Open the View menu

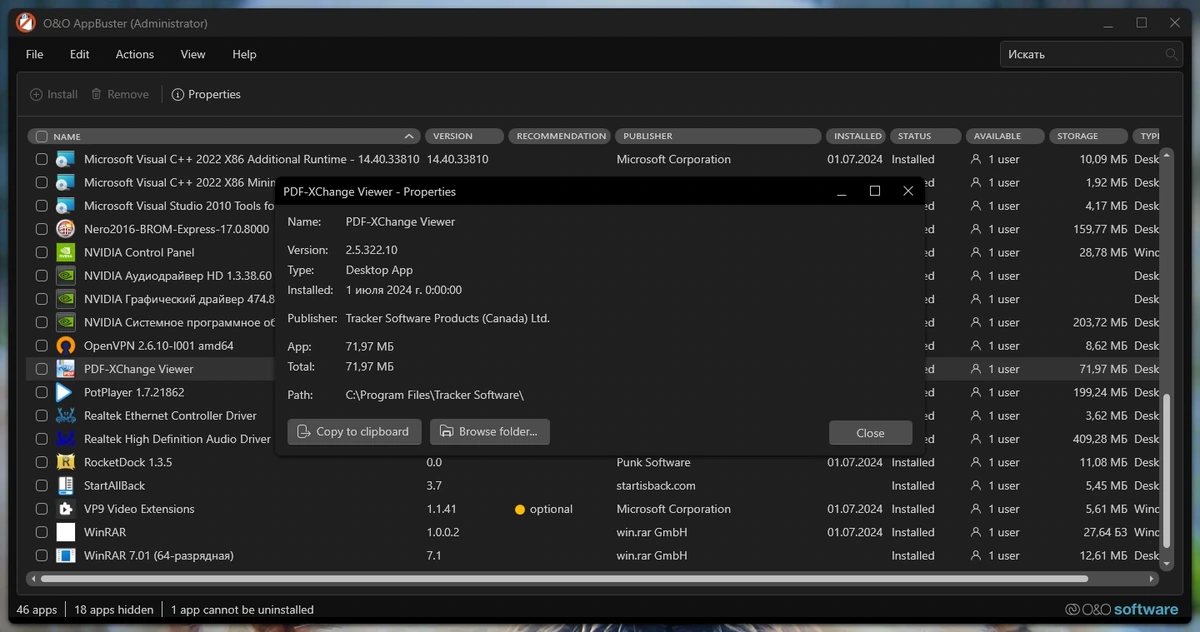[193, 54]
